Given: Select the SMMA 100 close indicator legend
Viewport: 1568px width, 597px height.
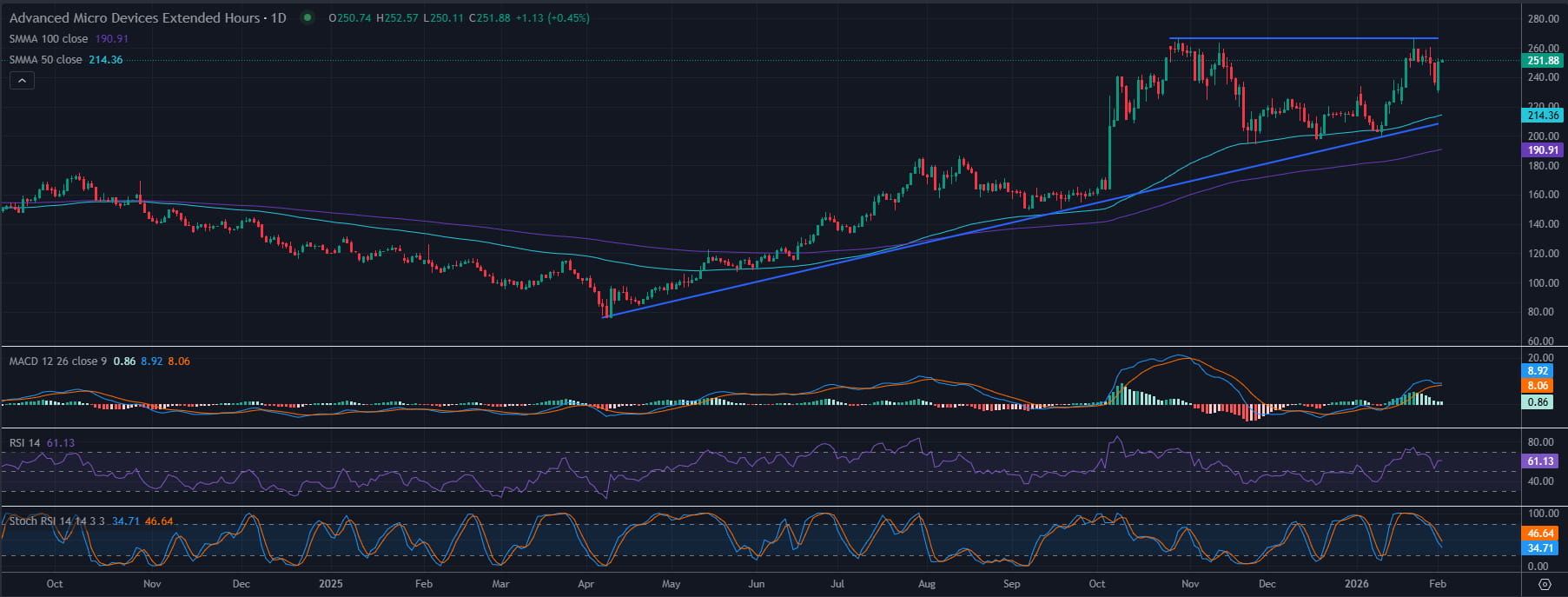Looking at the screenshot, I should (69, 39).
